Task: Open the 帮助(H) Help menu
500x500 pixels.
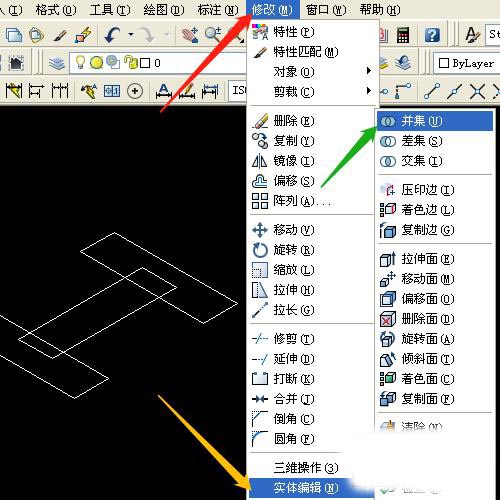Action: pyautogui.click(x=380, y=10)
